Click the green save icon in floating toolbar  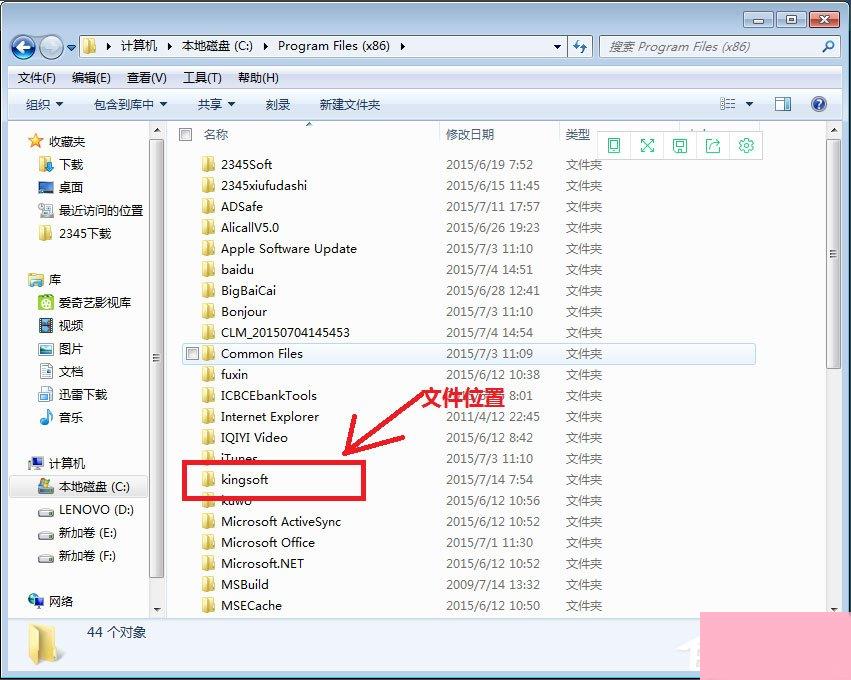pos(680,145)
